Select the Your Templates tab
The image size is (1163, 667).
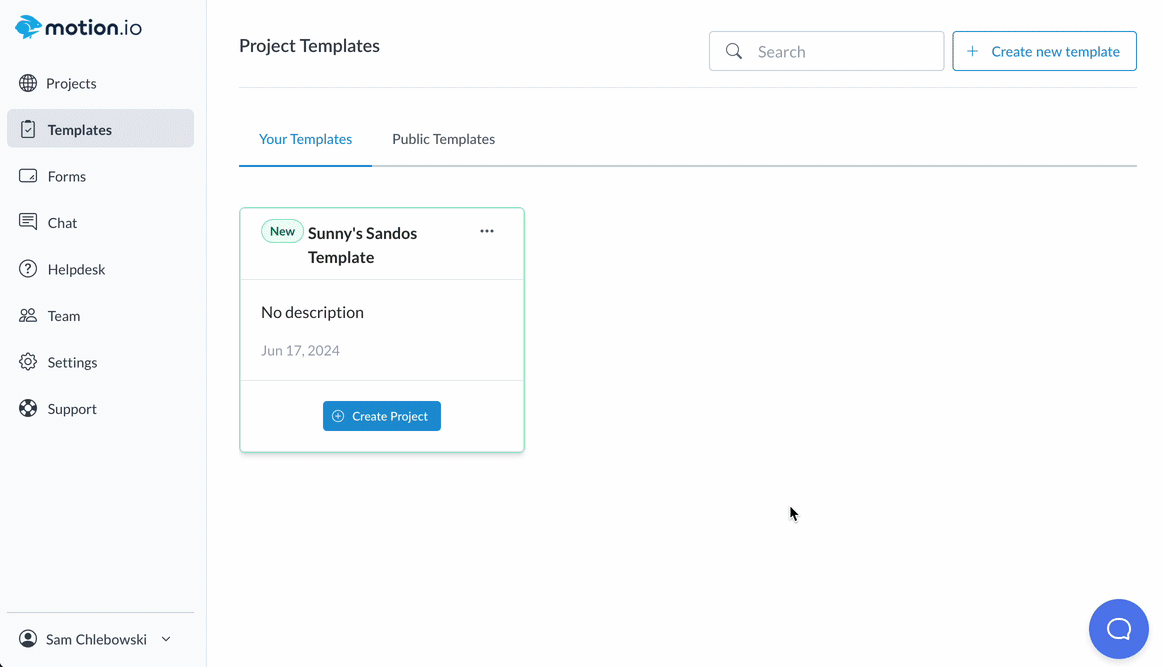305,139
